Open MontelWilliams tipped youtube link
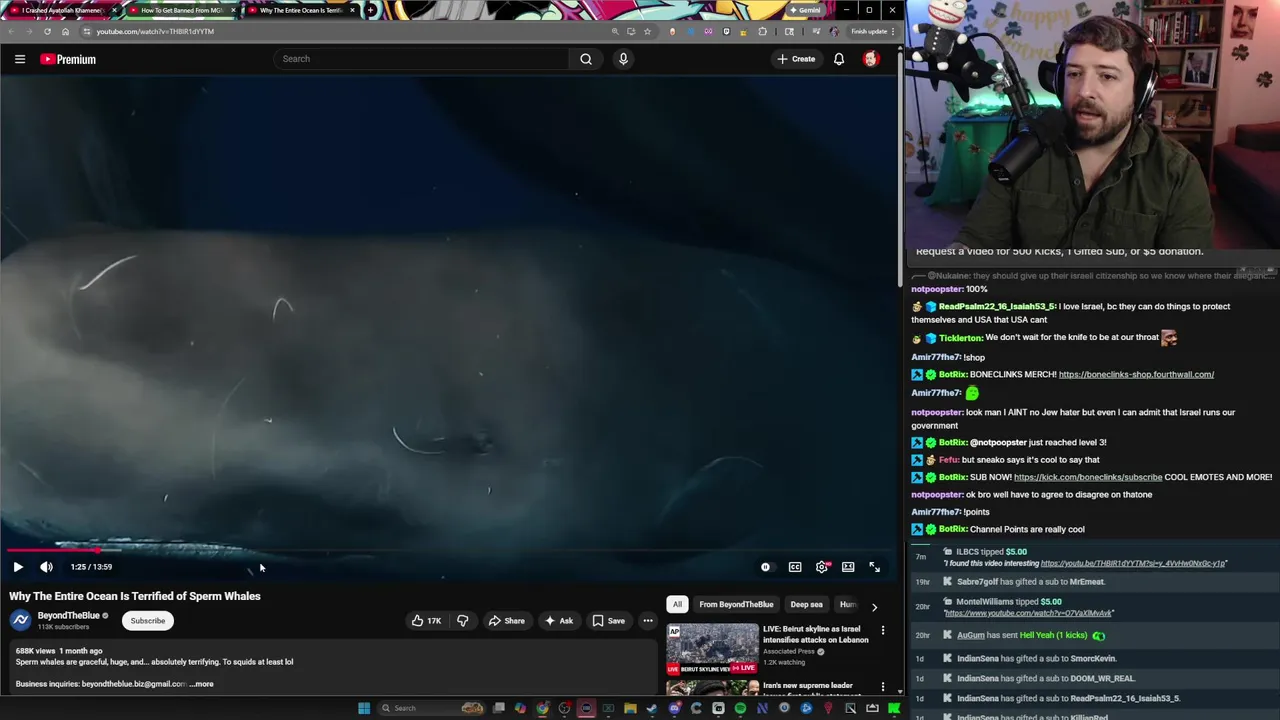 point(1028,613)
